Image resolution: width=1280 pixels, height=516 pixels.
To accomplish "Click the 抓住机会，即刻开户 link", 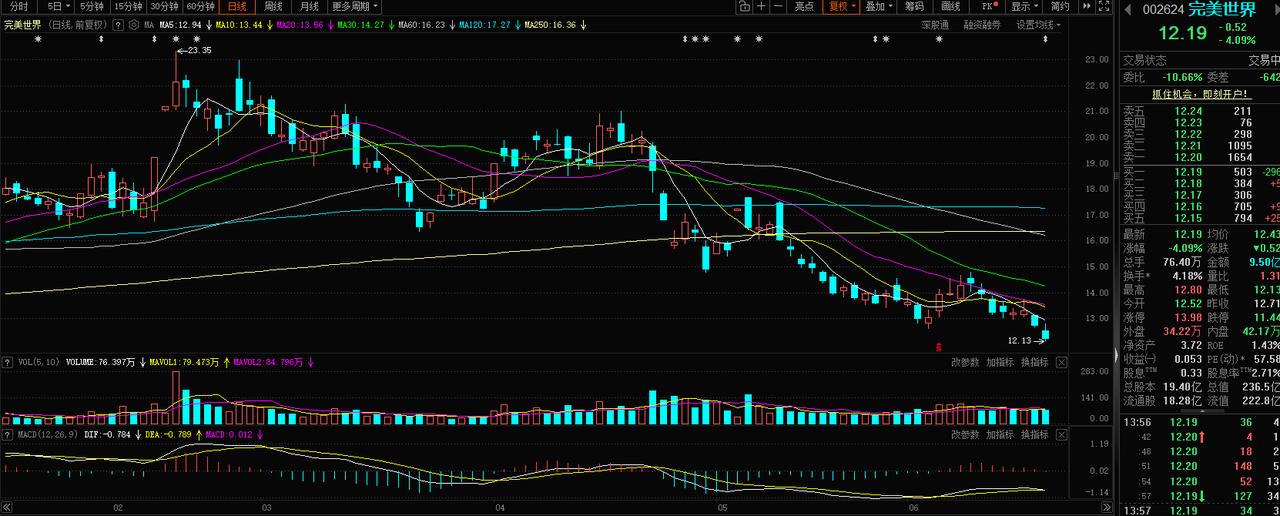I will tap(1201, 94).
